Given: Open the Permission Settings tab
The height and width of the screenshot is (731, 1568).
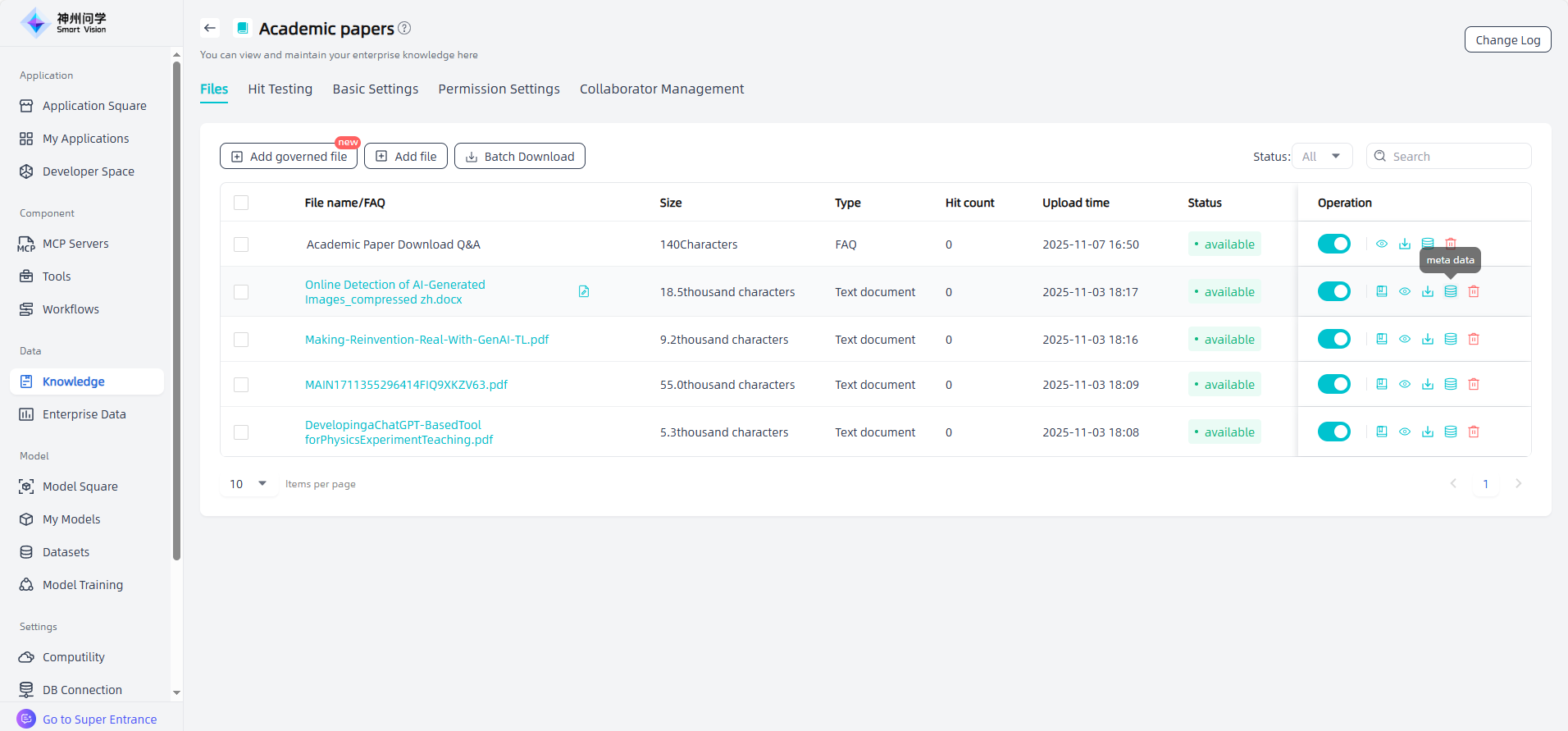Looking at the screenshot, I should pyautogui.click(x=499, y=89).
